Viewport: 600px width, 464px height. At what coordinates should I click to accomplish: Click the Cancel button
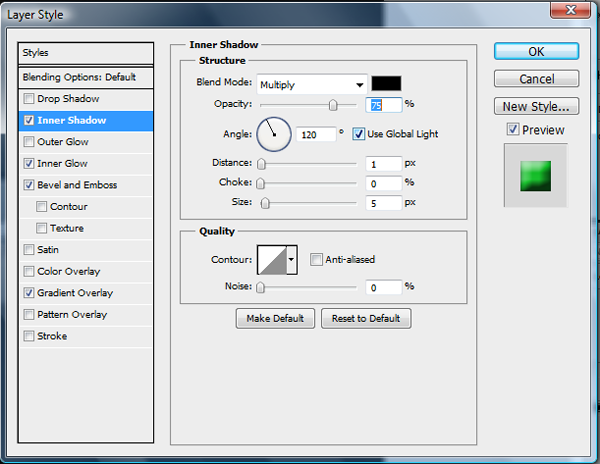pos(536,79)
